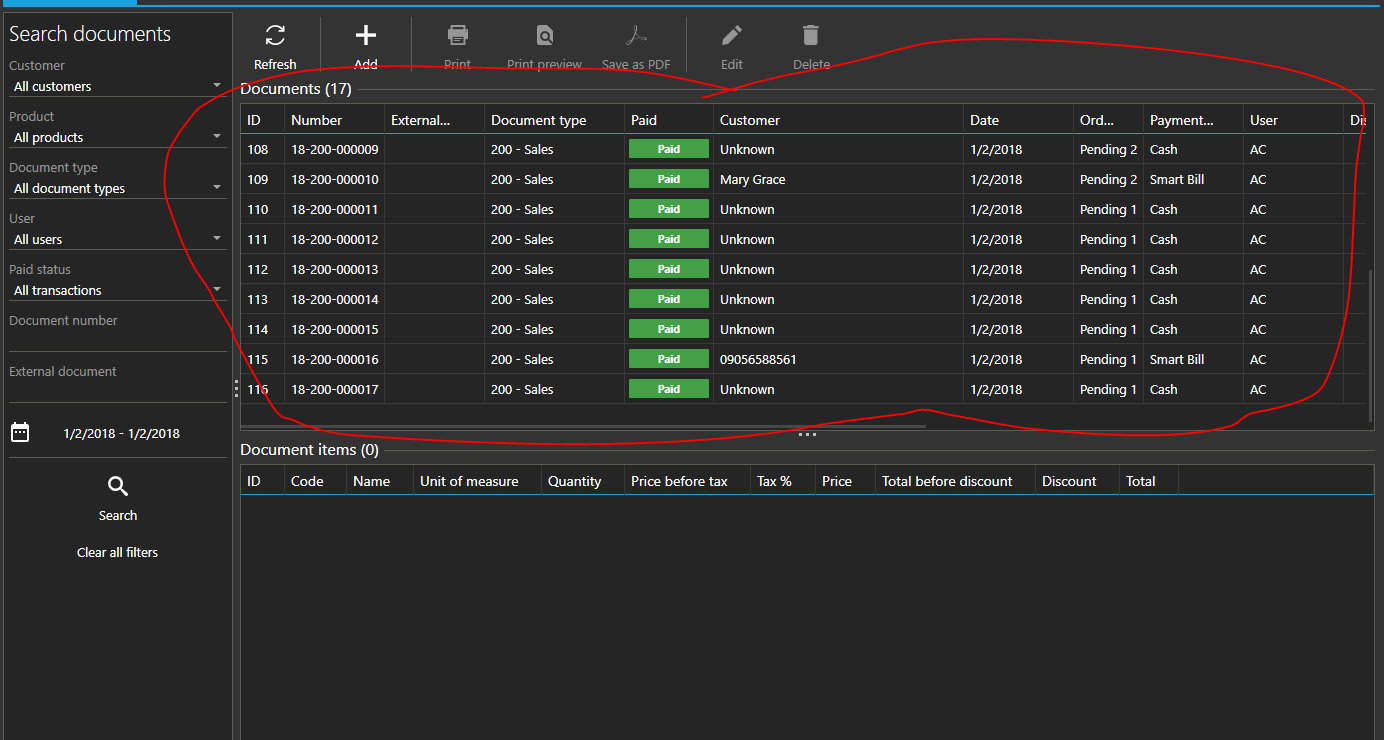Click the Document number input field
Viewport: 1384px width, 740px height.
tap(117, 341)
